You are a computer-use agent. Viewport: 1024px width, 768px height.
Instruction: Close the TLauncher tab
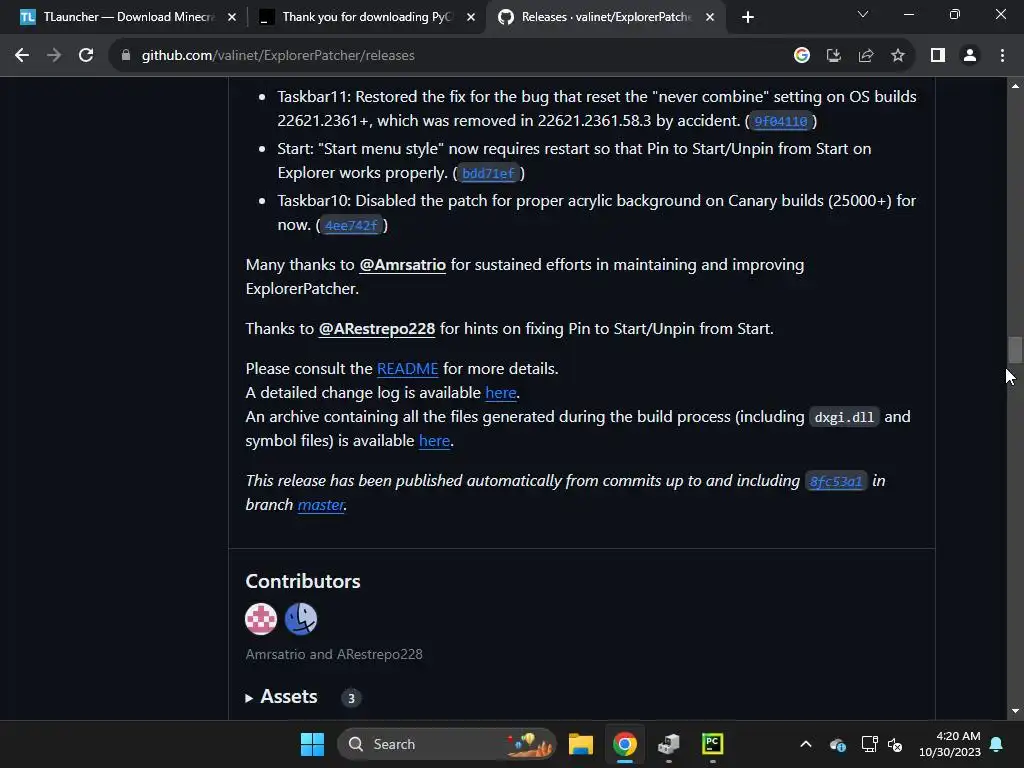click(x=232, y=17)
